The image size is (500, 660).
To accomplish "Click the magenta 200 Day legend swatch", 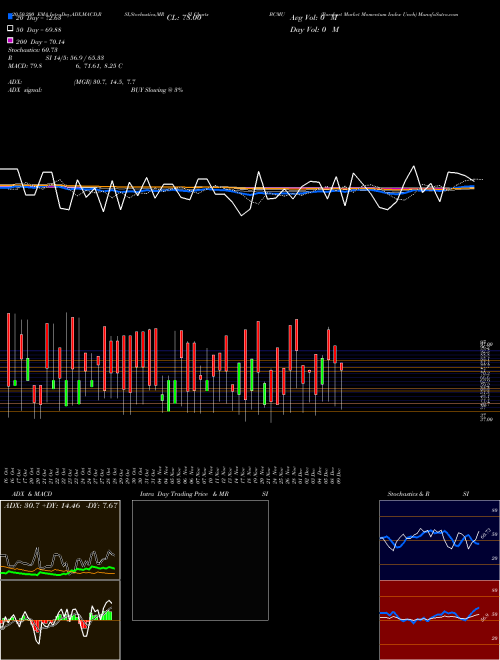I will pos(10,40).
